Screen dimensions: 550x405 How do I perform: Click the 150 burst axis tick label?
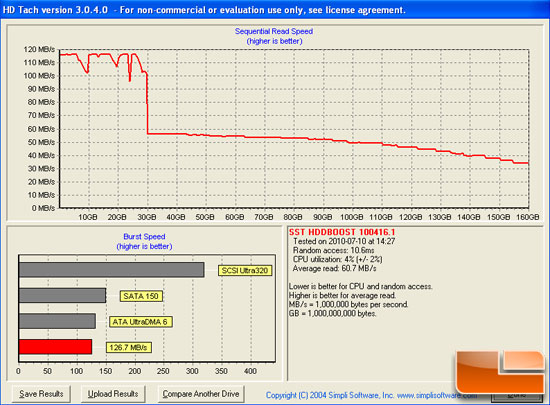pos(106,371)
